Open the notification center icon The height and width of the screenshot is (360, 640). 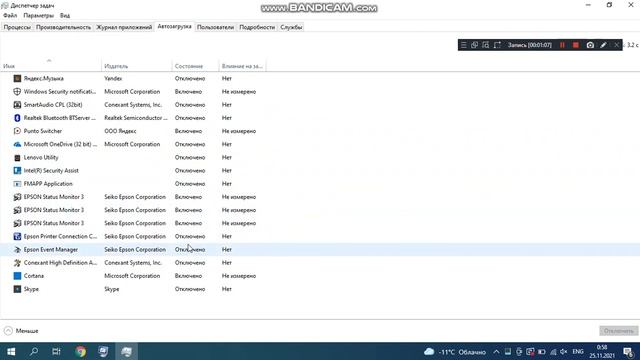pyautogui.click(x=629, y=352)
